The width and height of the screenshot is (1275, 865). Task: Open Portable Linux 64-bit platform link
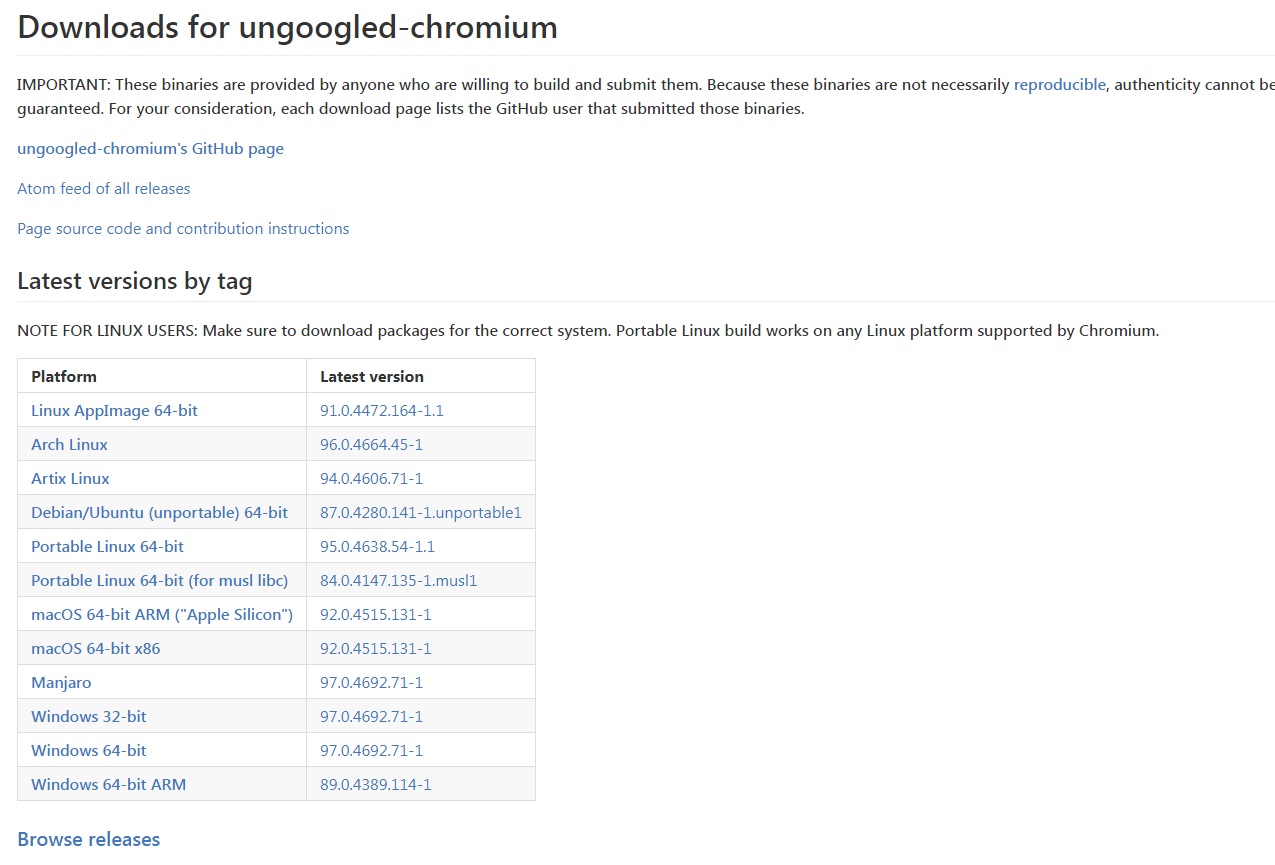click(x=107, y=547)
